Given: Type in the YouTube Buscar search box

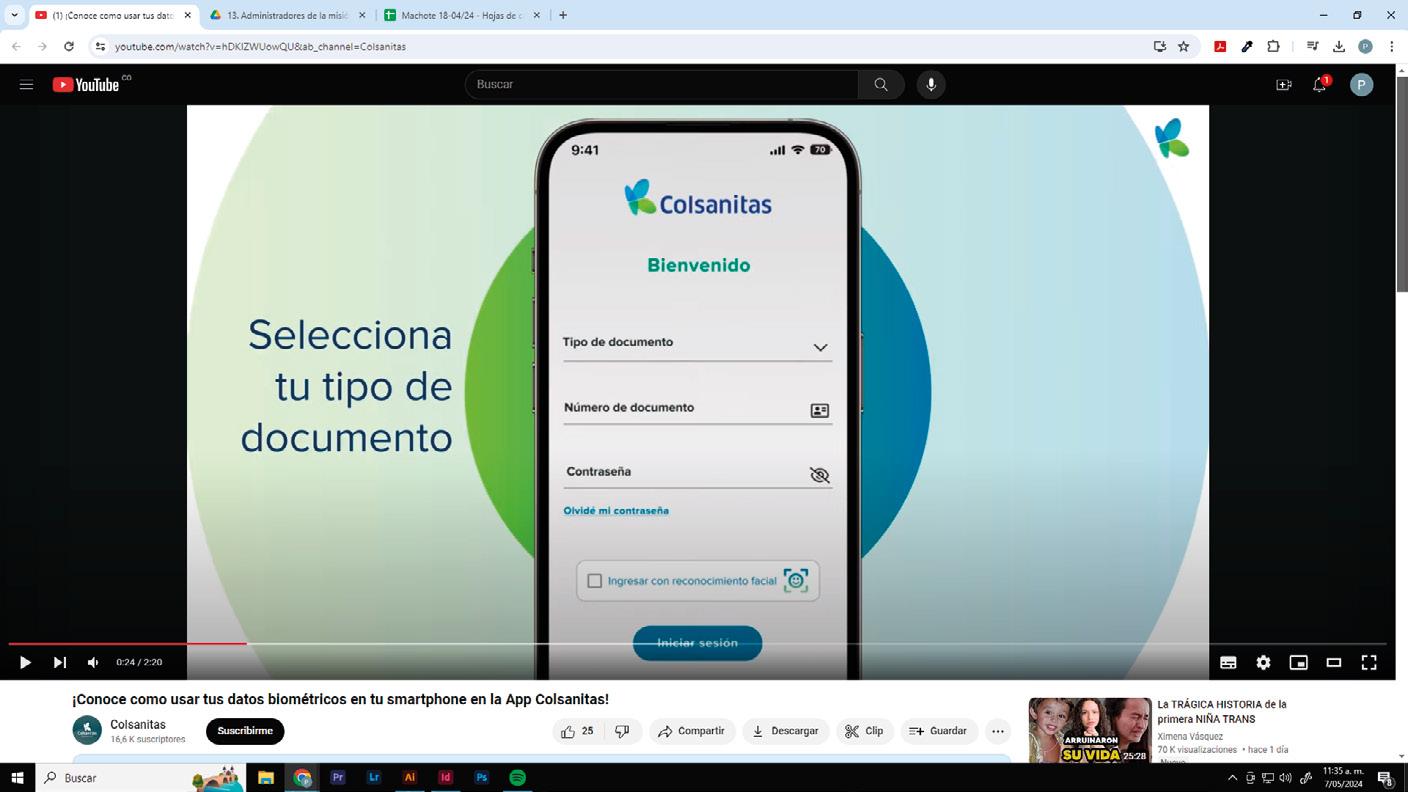Looking at the screenshot, I should pyautogui.click(x=661, y=85).
